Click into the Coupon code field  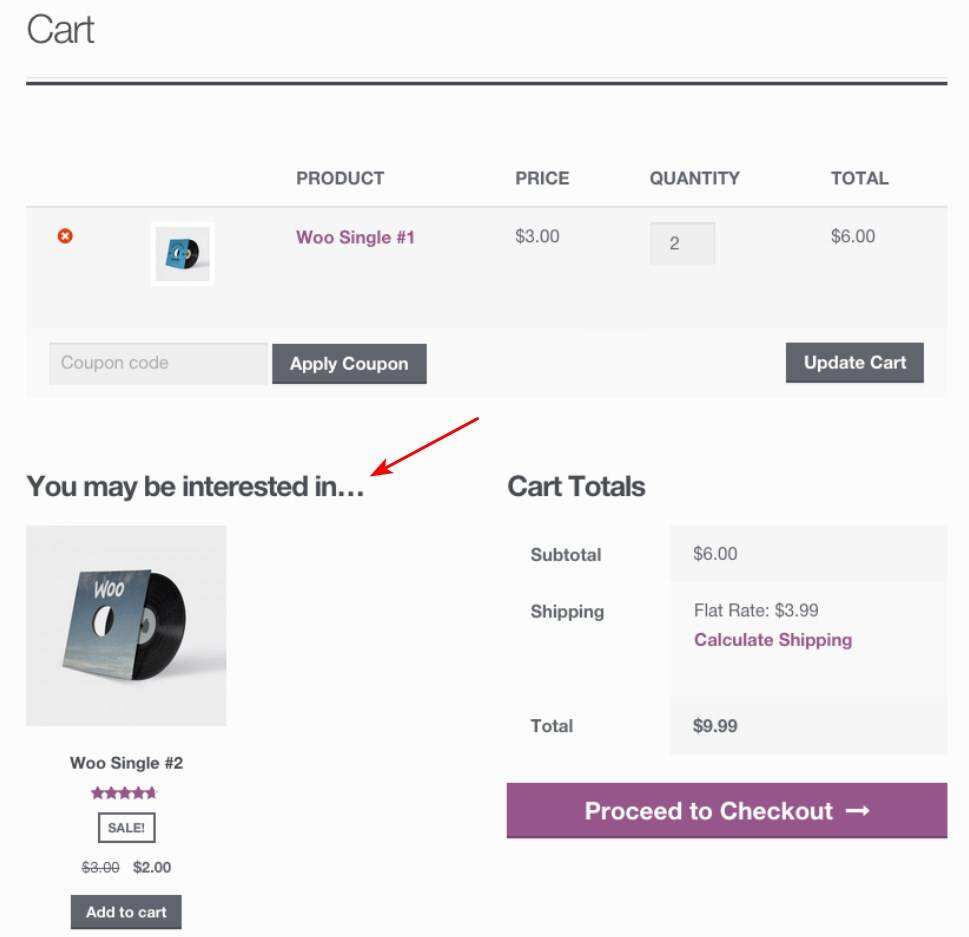pyautogui.click(x=158, y=363)
